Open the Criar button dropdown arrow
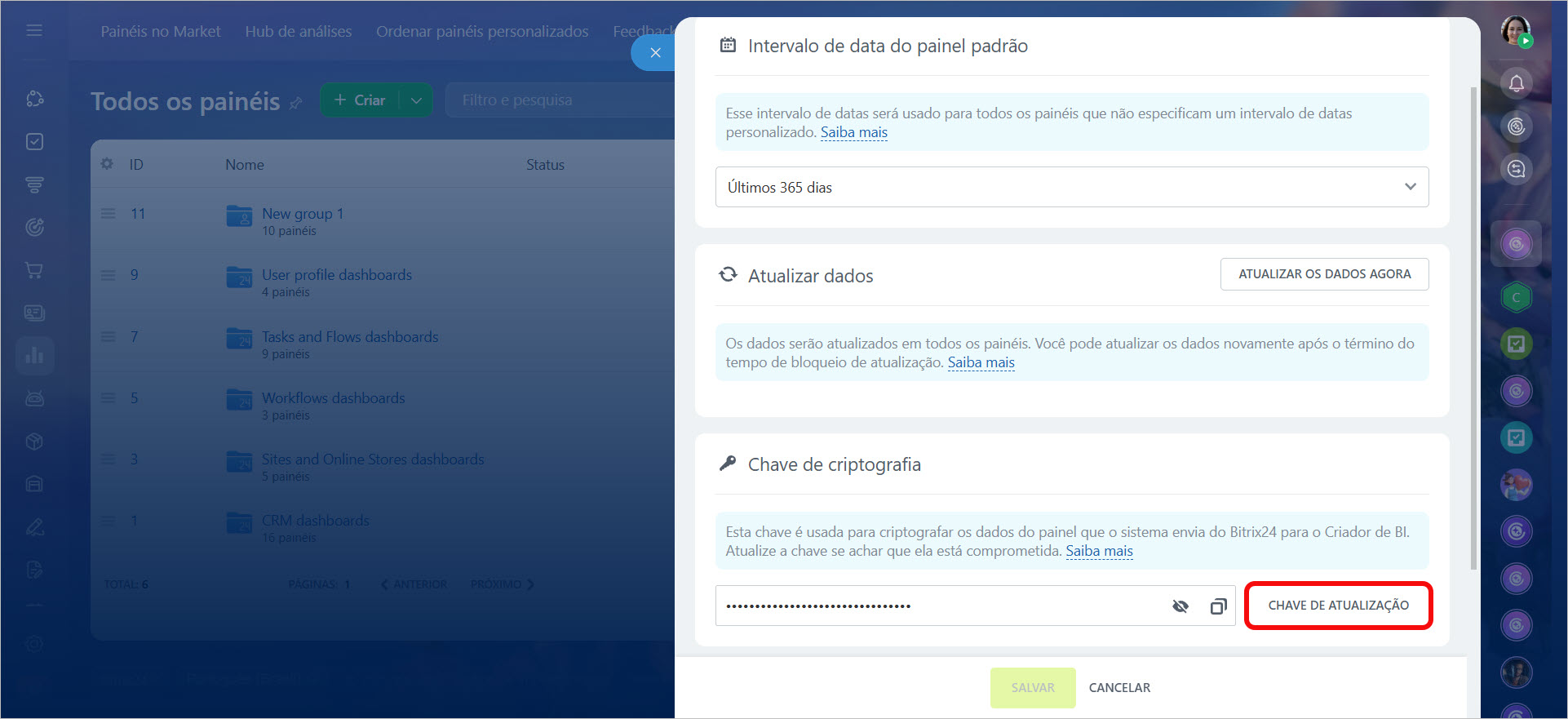The image size is (1568, 719). 416,100
